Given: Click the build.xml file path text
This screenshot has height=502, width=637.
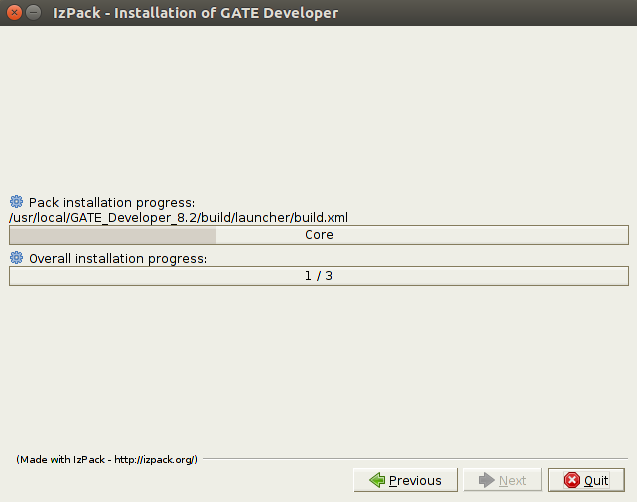Looking at the screenshot, I should pos(178,218).
